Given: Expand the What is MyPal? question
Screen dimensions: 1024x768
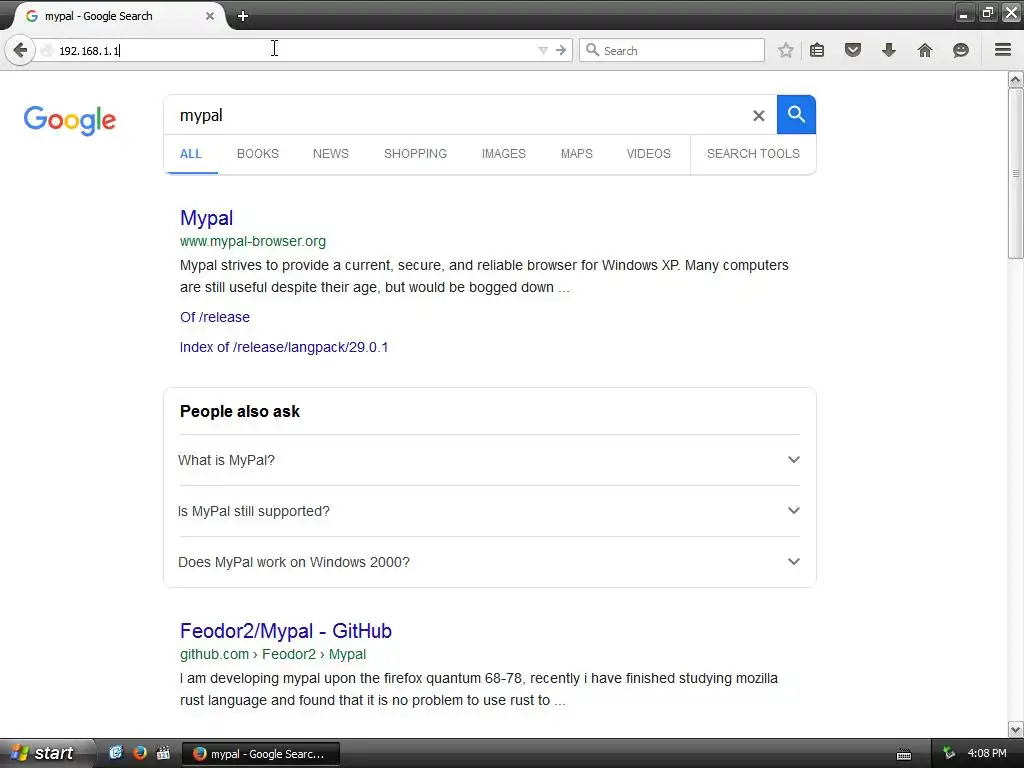Looking at the screenshot, I should click(x=489, y=460).
